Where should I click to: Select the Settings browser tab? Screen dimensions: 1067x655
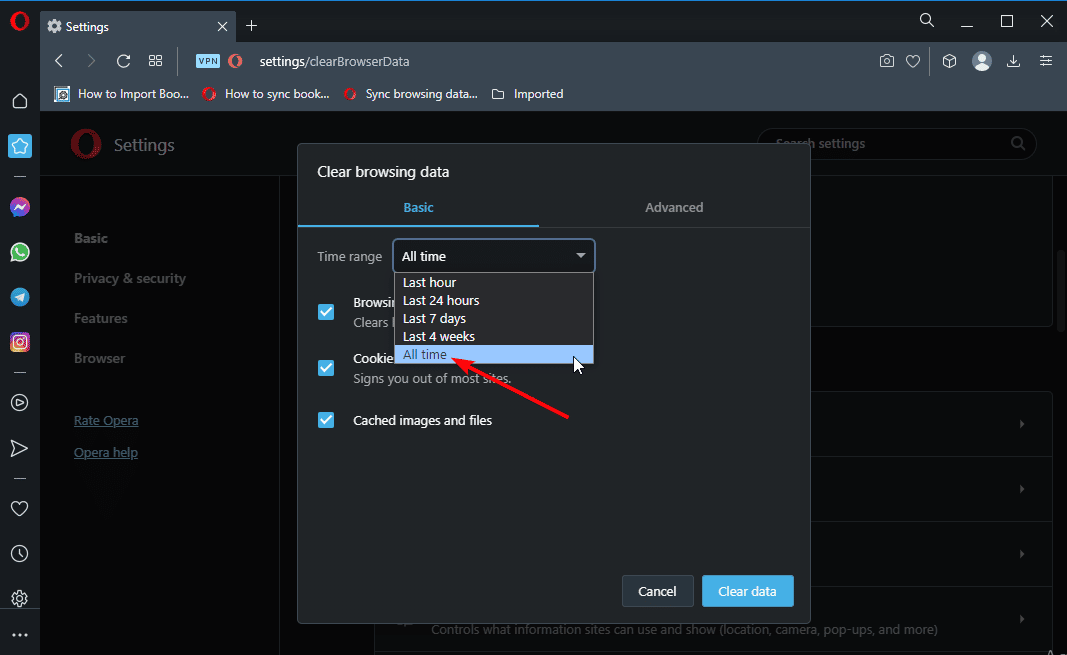click(137, 27)
